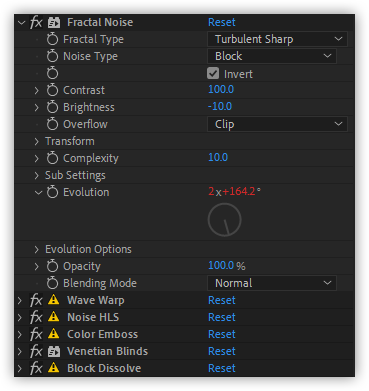Click the Brightness stopwatch icon
The image size is (369, 391).
pyautogui.click(x=52, y=107)
